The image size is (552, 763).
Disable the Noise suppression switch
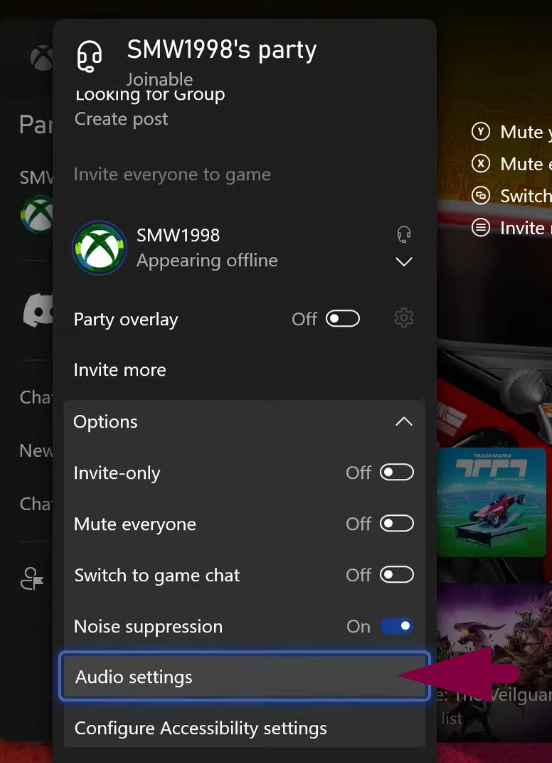397,626
